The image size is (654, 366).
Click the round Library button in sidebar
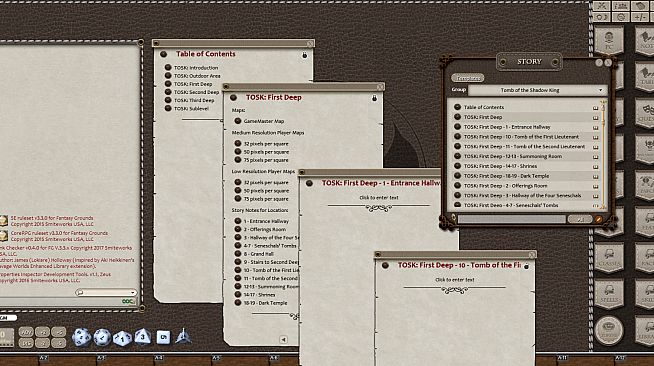609,330
